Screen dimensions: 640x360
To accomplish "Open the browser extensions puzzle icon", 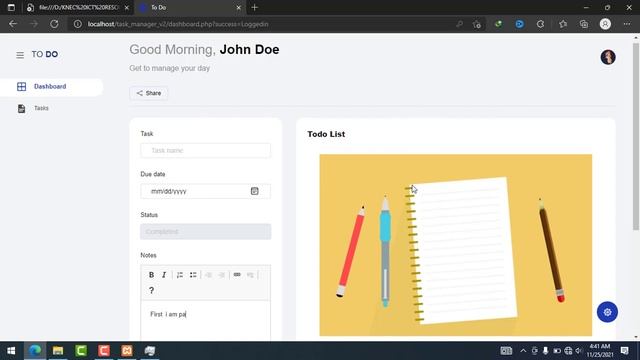I will tap(540, 24).
